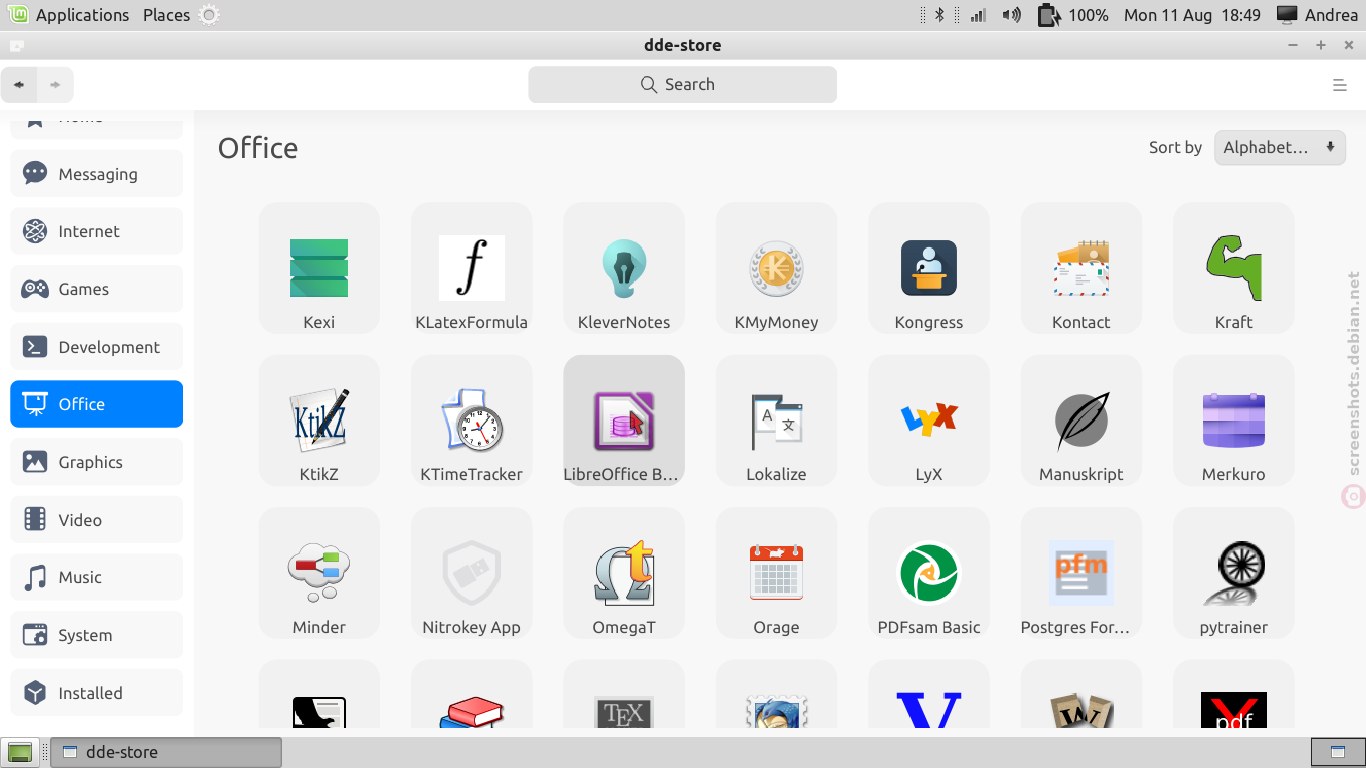Show Installed applications
The height and width of the screenshot is (768, 1366).
96,693
